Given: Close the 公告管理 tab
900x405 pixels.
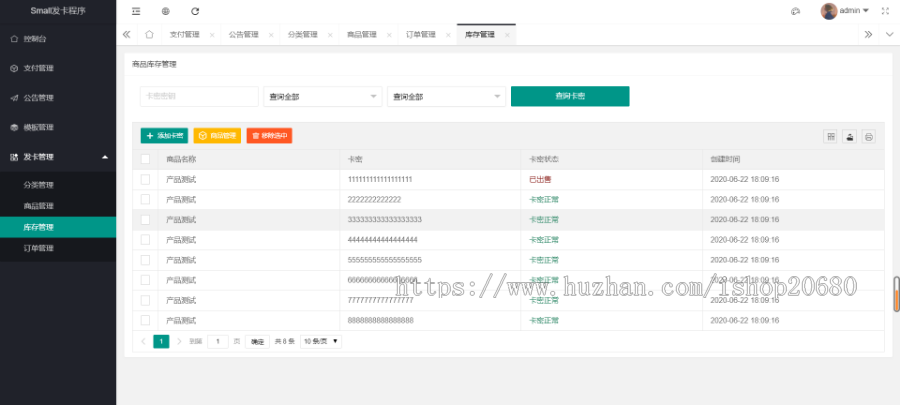Looking at the screenshot, I should tap(271, 35).
